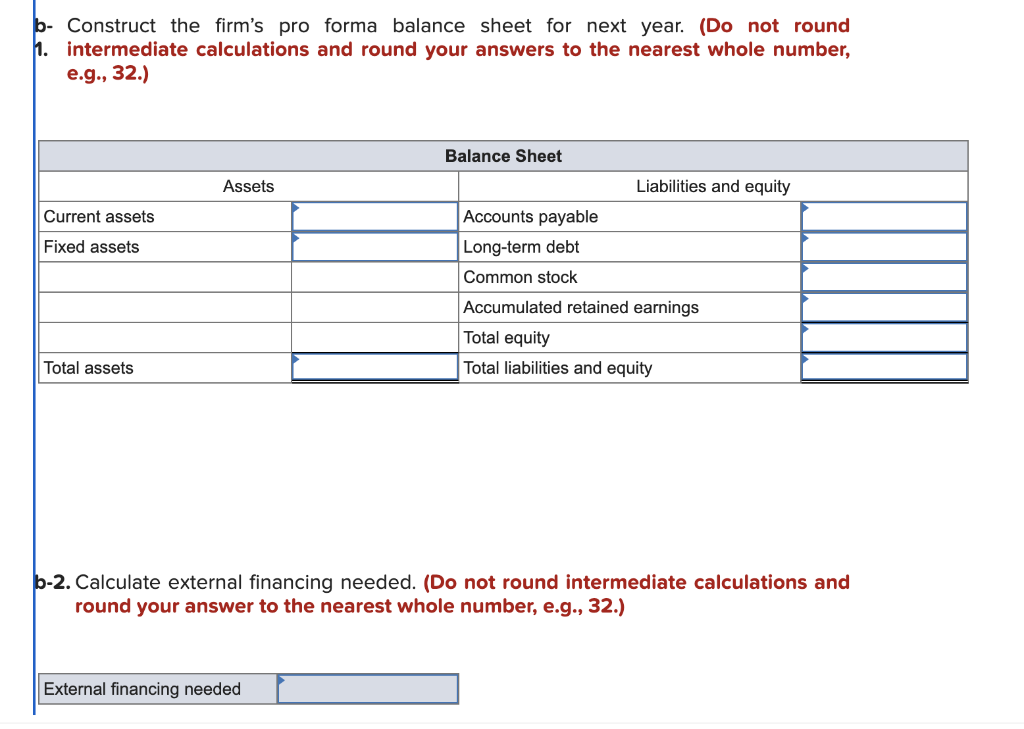Select the 'Current assets' row label
The width and height of the screenshot is (1024, 729).
[99, 216]
